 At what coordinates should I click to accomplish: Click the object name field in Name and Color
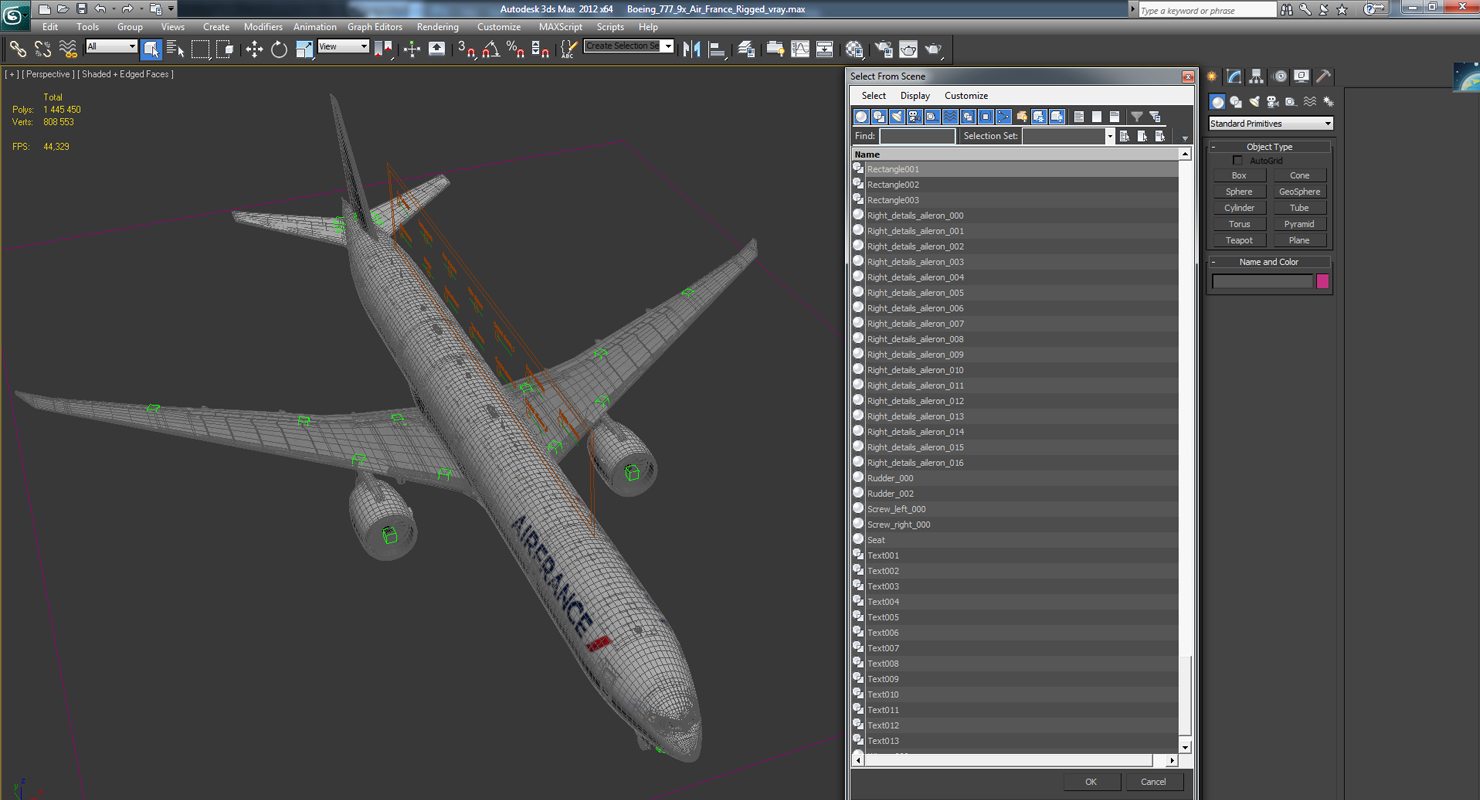click(x=1262, y=282)
